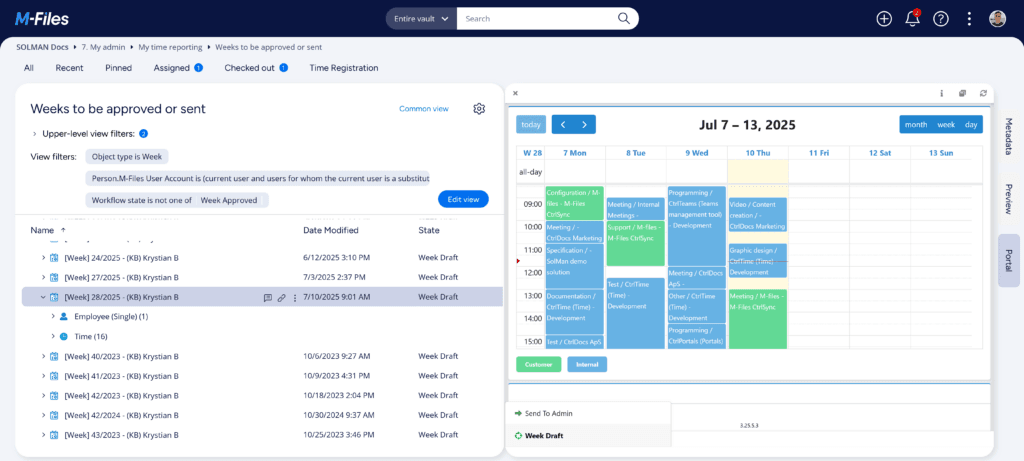Collapse the Week 28/2025 tree item
Viewport: 1024px width, 461px height.
(43, 297)
